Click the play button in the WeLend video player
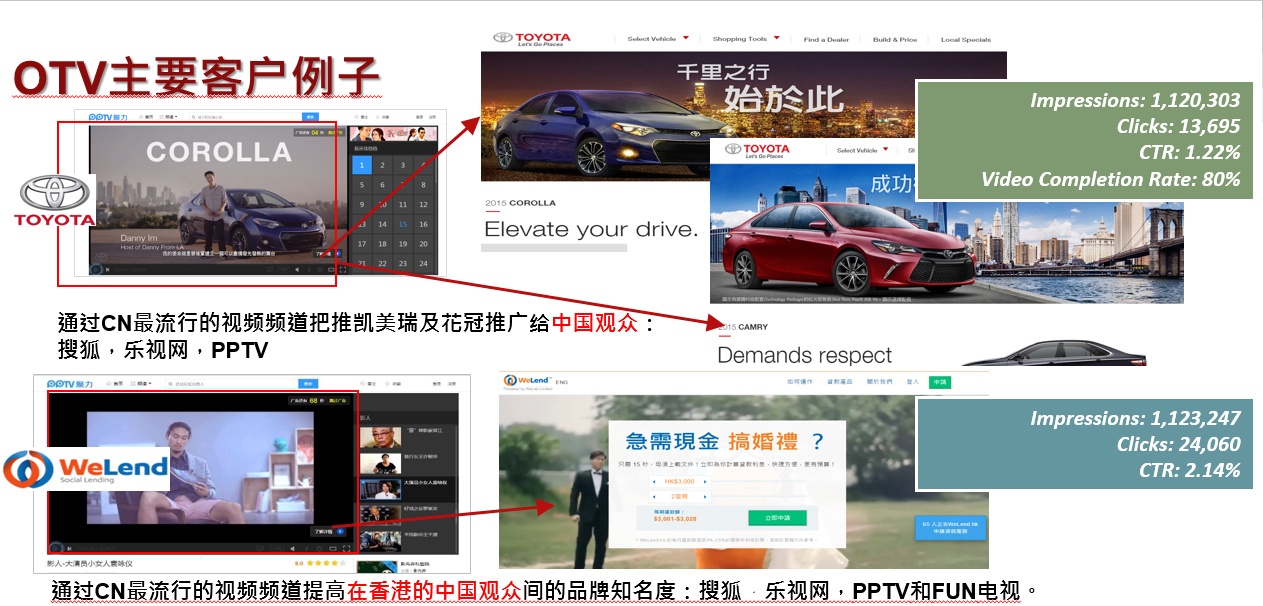1263x606 pixels. pyautogui.click(x=57, y=548)
